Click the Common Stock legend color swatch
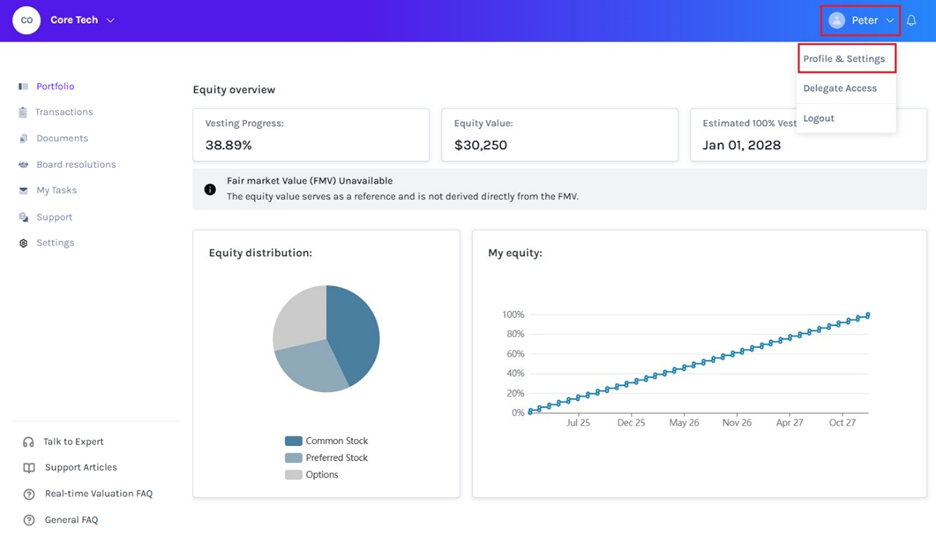936x536 pixels. (293, 441)
